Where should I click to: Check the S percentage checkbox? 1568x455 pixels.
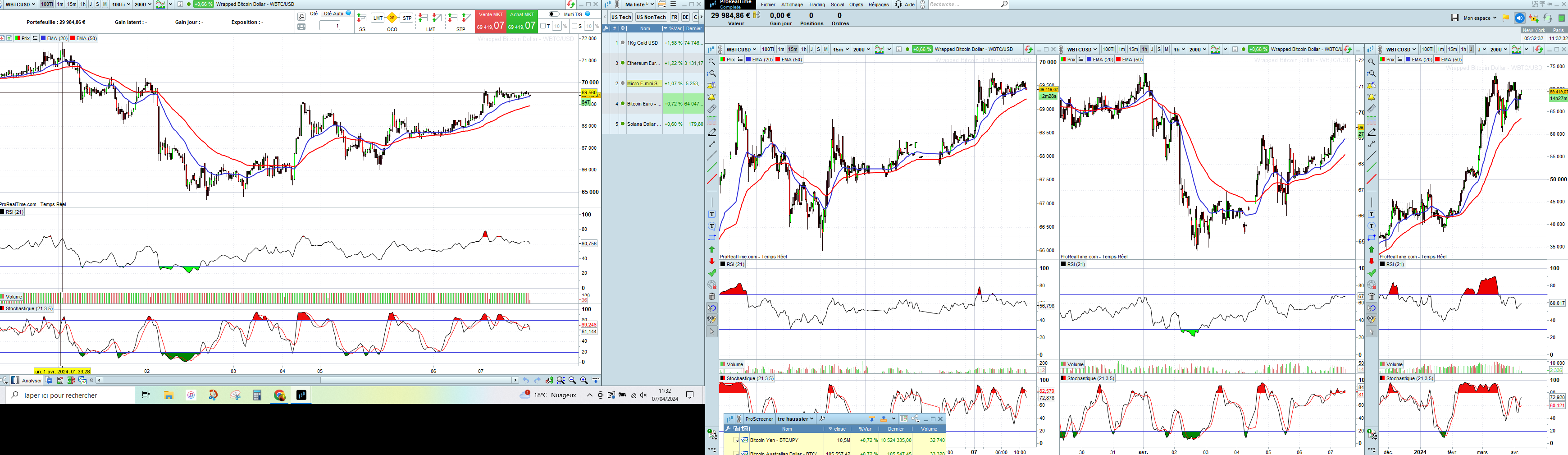tap(574, 26)
